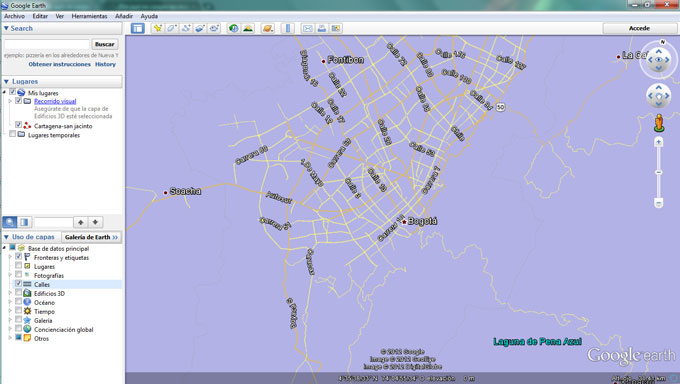Select the add path tool
Image resolution: width=680 pixels, height=384 pixels.
(x=186, y=28)
